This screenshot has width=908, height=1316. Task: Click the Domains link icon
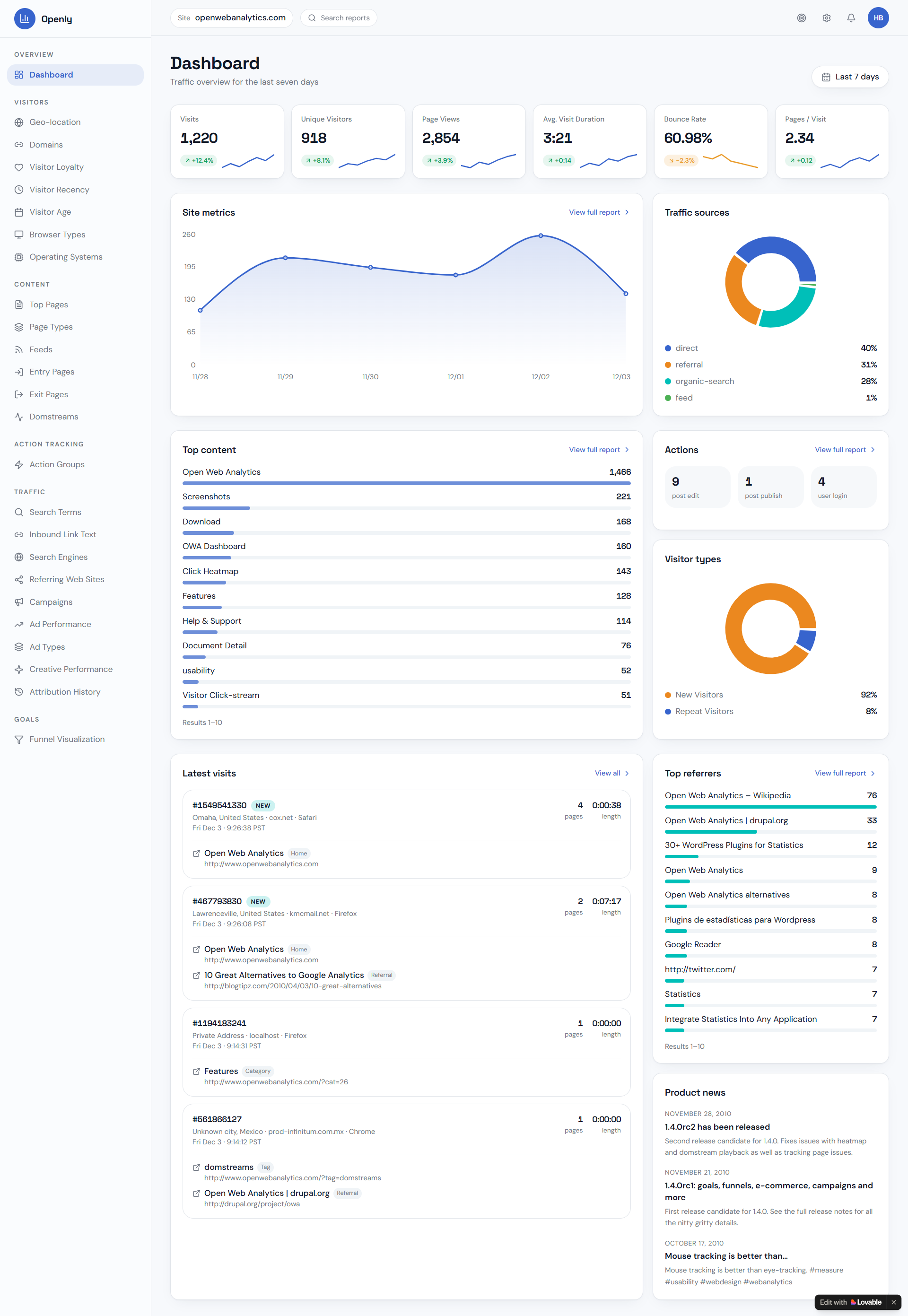(19, 145)
